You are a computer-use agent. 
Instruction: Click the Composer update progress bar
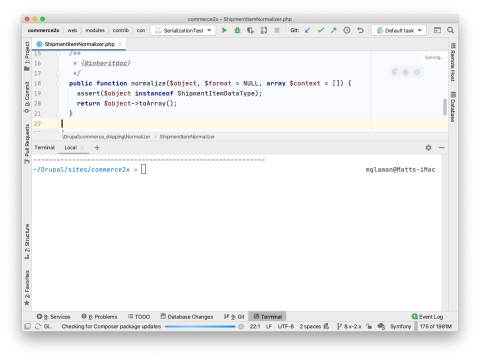[200, 326]
